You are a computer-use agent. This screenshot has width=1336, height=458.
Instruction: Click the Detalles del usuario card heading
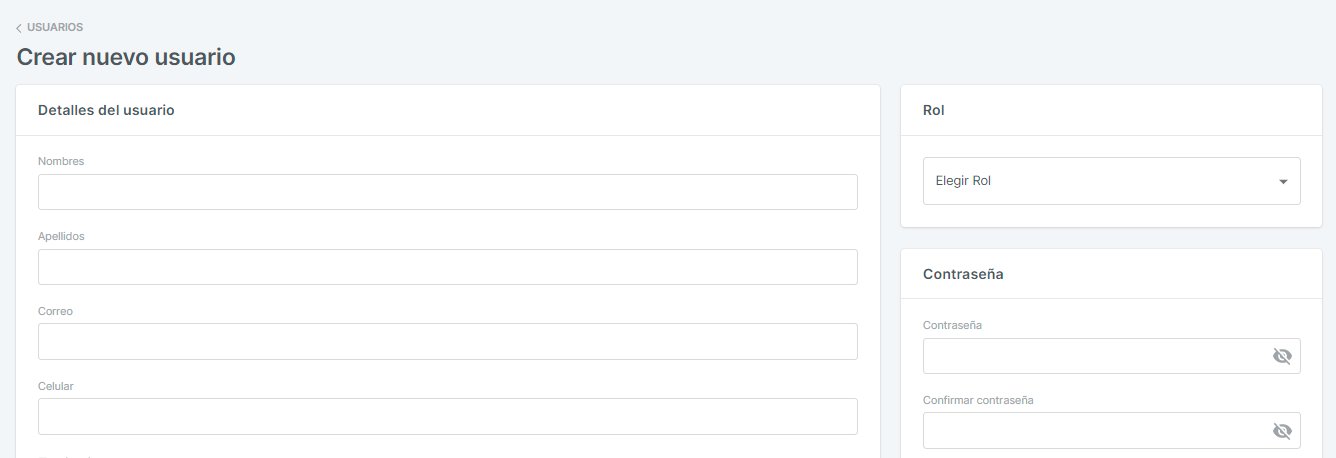[x=106, y=110]
